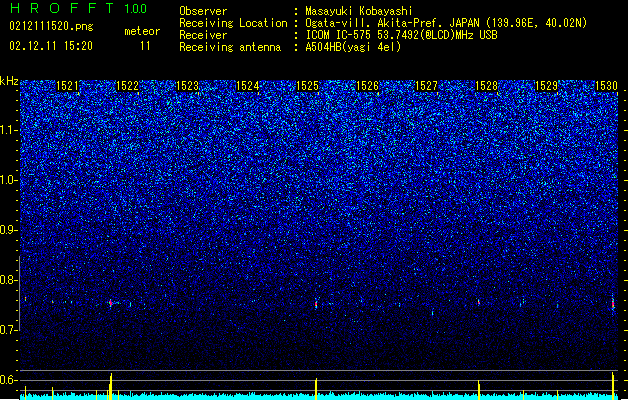Click the date stamp 02.12.11 15:20
629x400 pixels.
(x=51, y=46)
